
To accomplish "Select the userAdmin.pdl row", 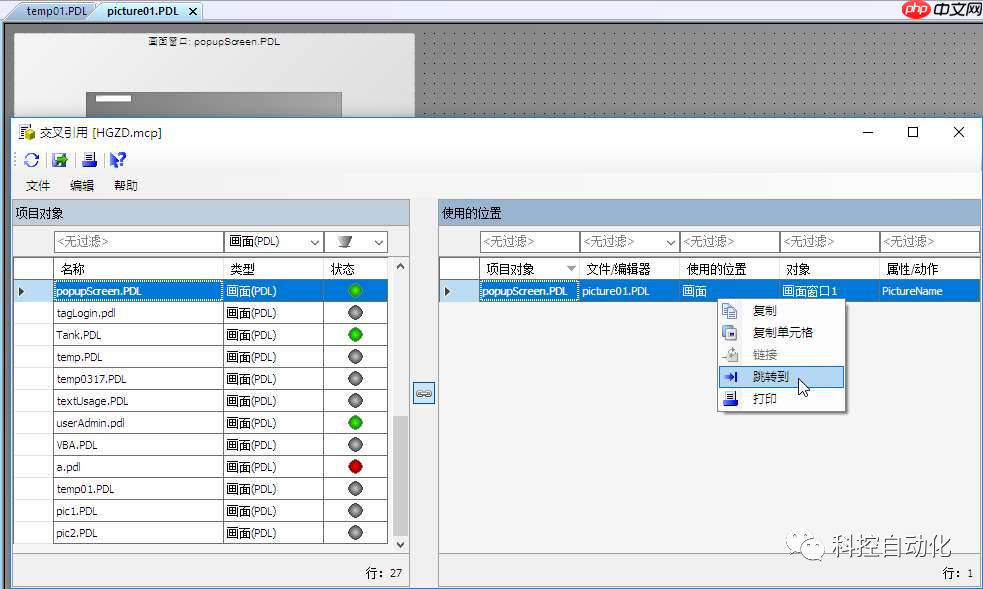I will click(201, 423).
